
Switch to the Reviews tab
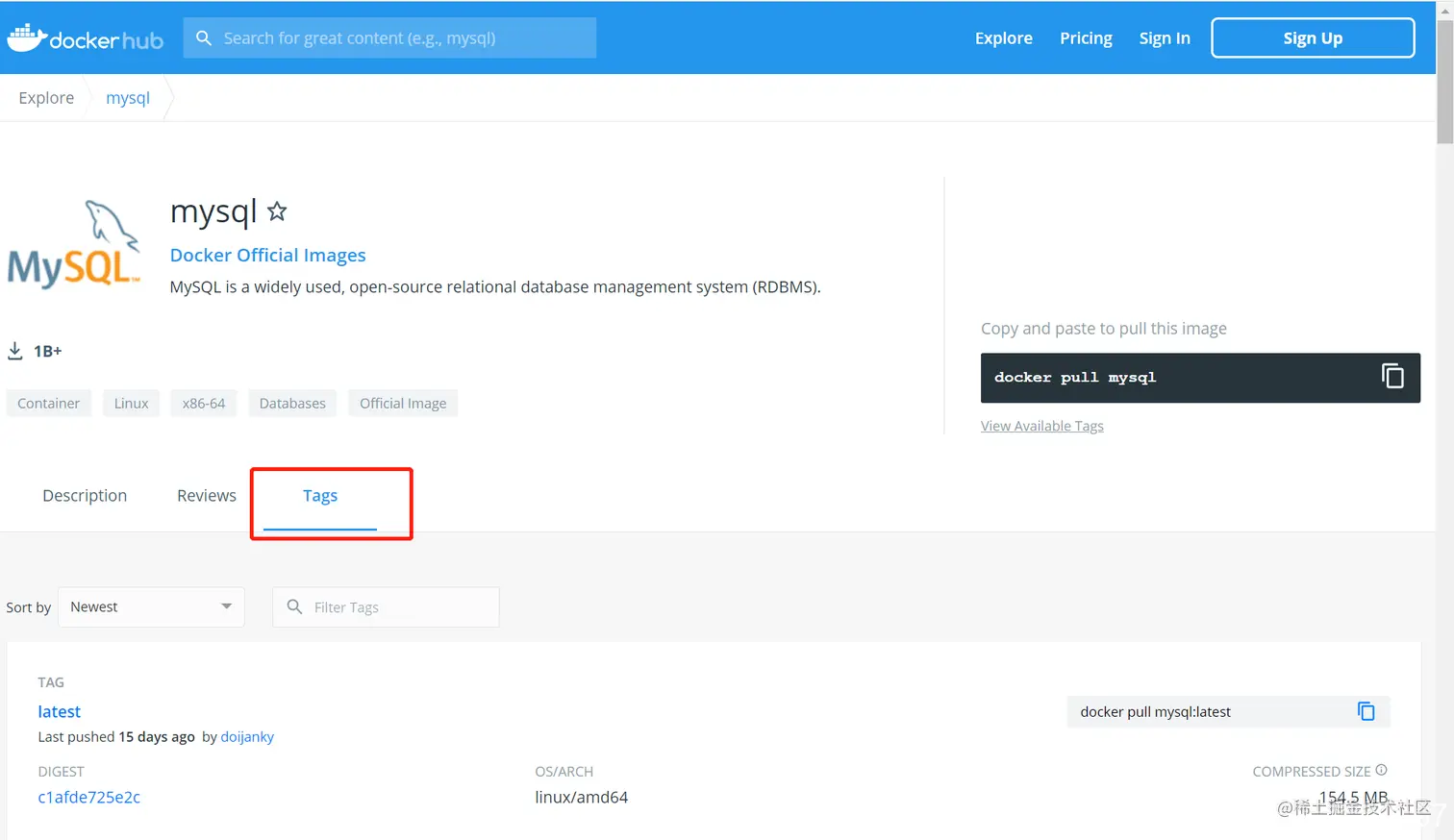coord(207,496)
